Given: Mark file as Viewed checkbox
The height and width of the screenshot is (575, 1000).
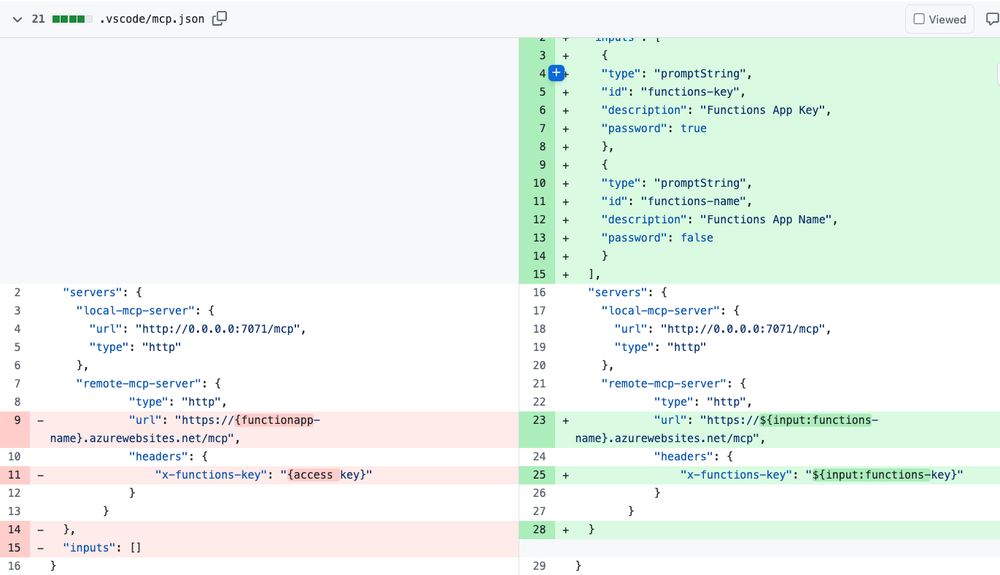Looking at the screenshot, I should tap(919, 19).
